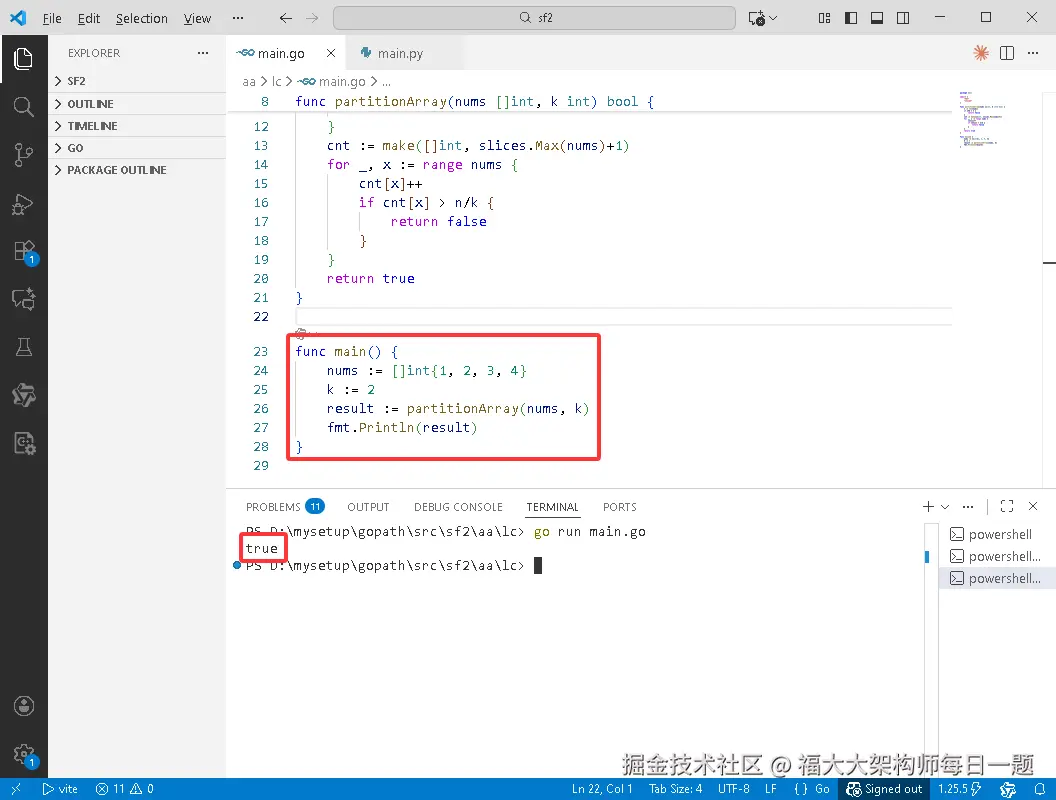Expand the SF2 folder section
The image size is (1056, 800).
pyautogui.click(x=137, y=81)
